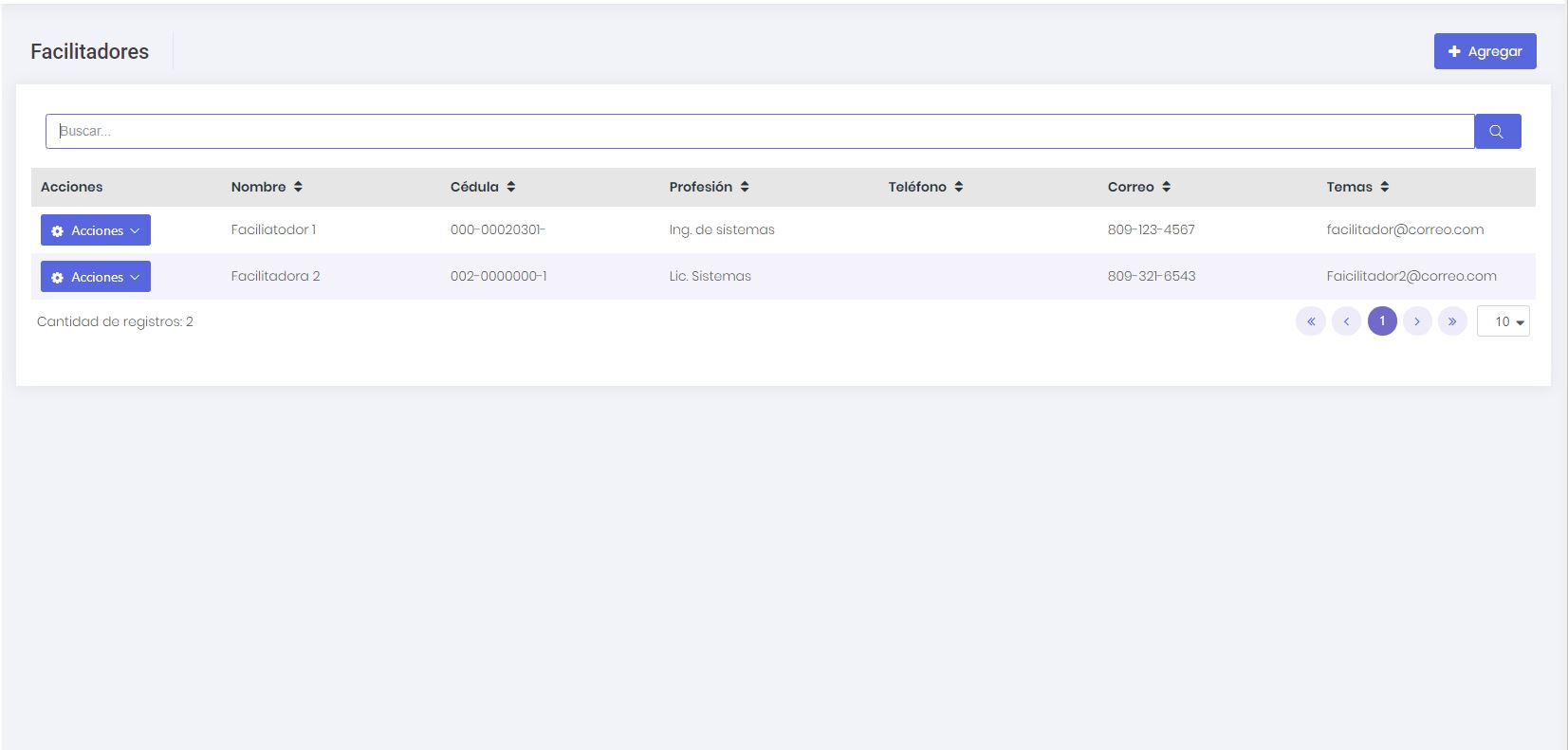Go to next page arrow
The image size is (1568, 750).
coord(1417,321)
